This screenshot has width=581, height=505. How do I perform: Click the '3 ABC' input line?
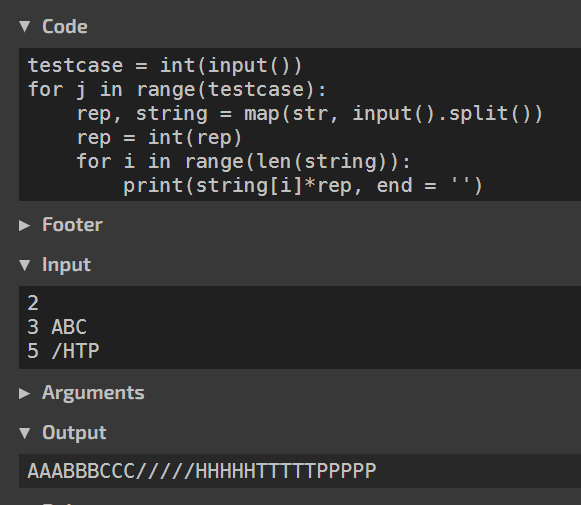(x=57, y=327)
